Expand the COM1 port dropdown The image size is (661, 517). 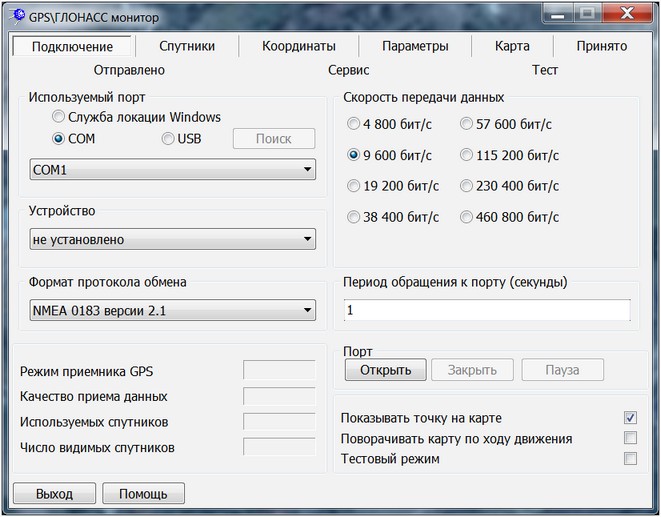pyautogui.click(x=173, y=170)
